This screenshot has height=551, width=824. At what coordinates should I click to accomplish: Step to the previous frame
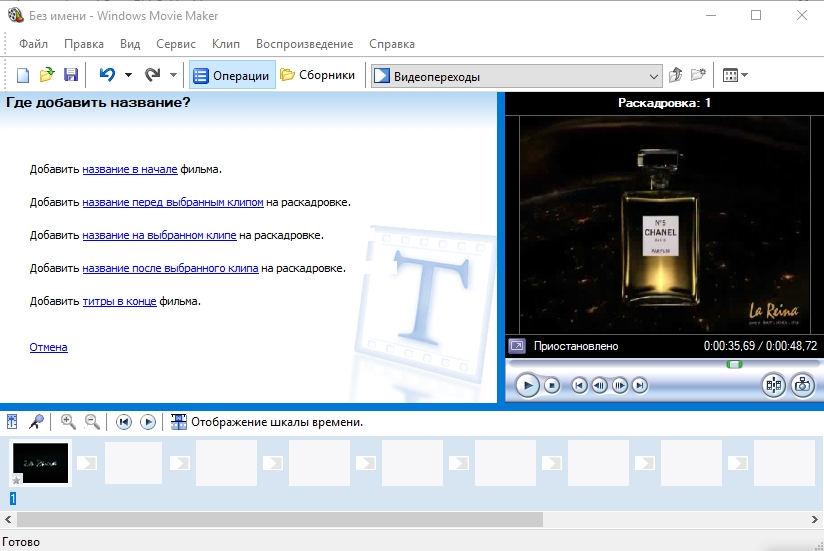click(600, 386)
